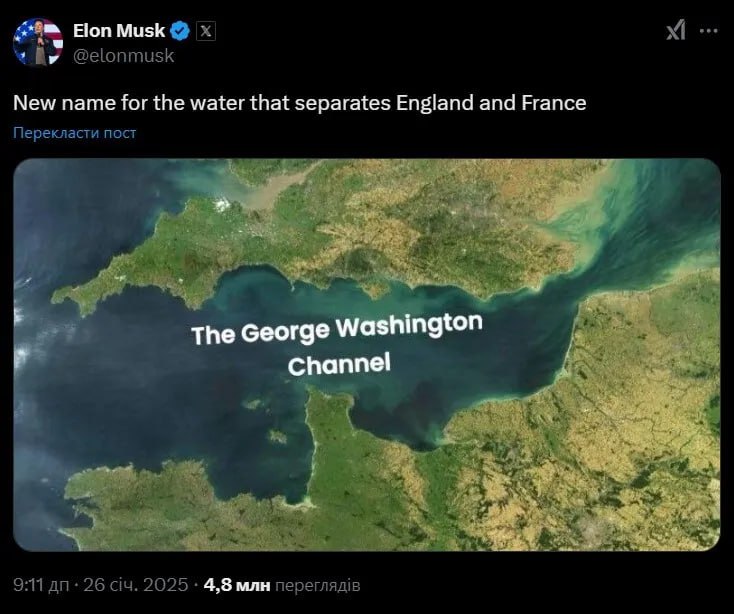Click the переглядів views label
734x614 pixels.
317,584
